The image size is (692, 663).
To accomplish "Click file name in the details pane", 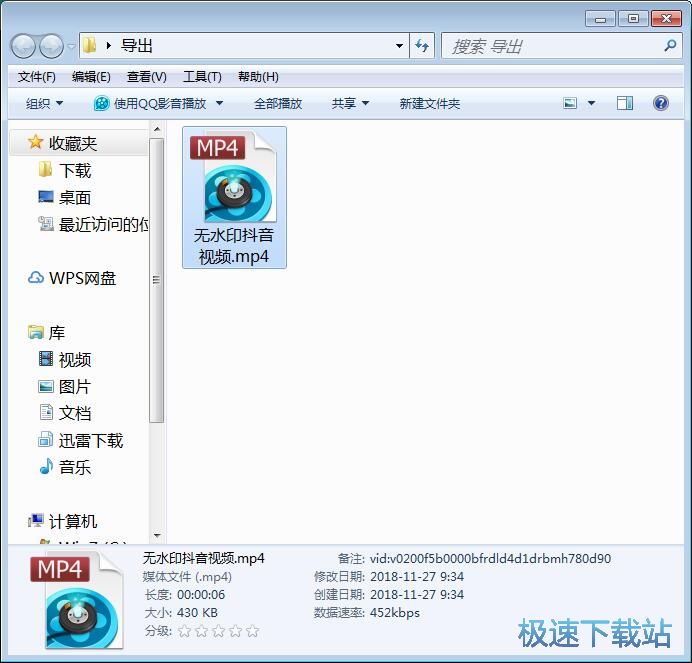I will (203, 558).
